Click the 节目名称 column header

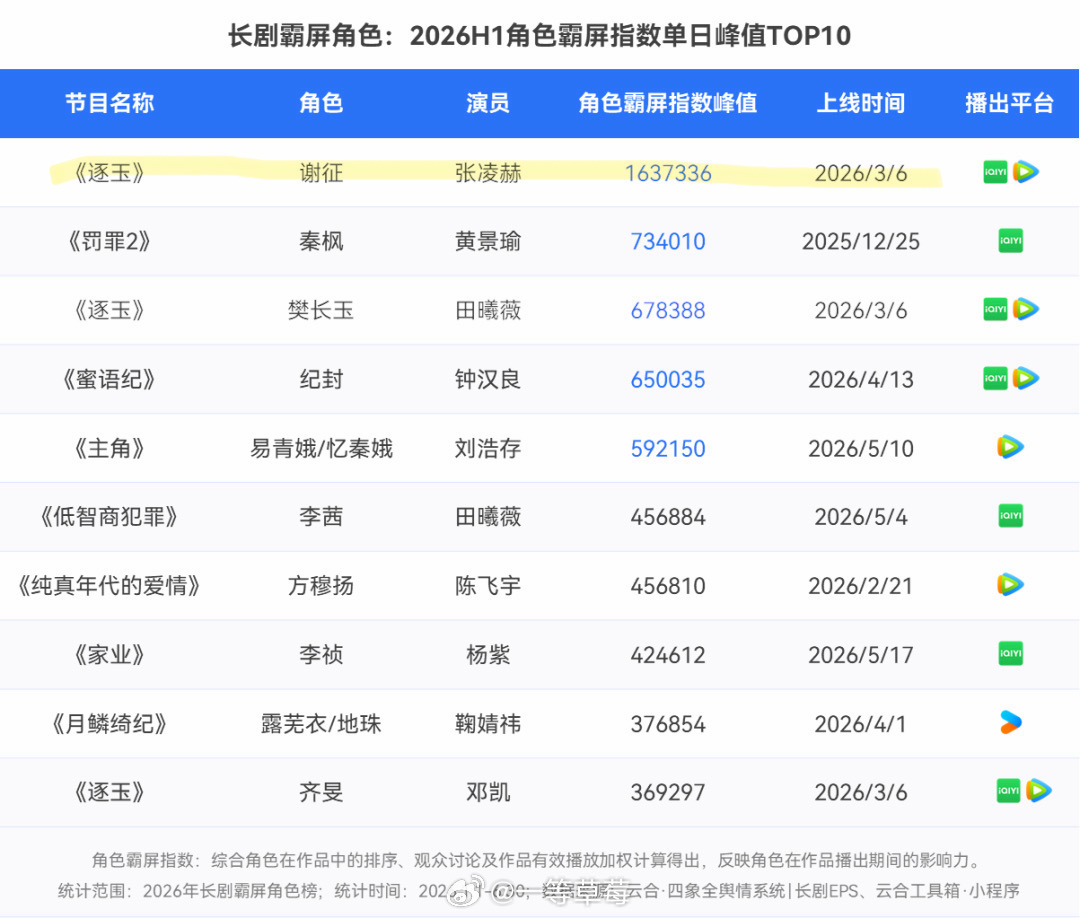[110, 103]
